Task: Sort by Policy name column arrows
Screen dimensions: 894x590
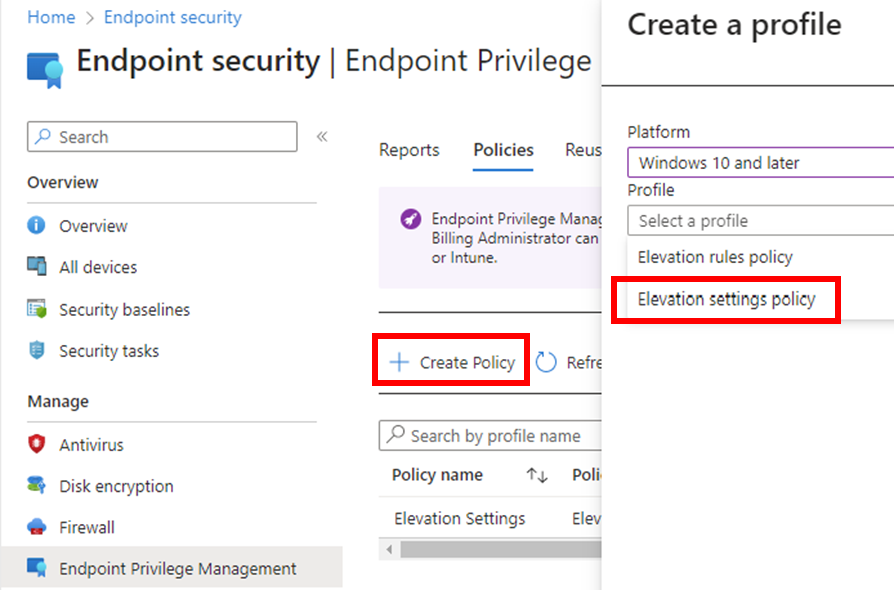Action: (x=537, y=475)
